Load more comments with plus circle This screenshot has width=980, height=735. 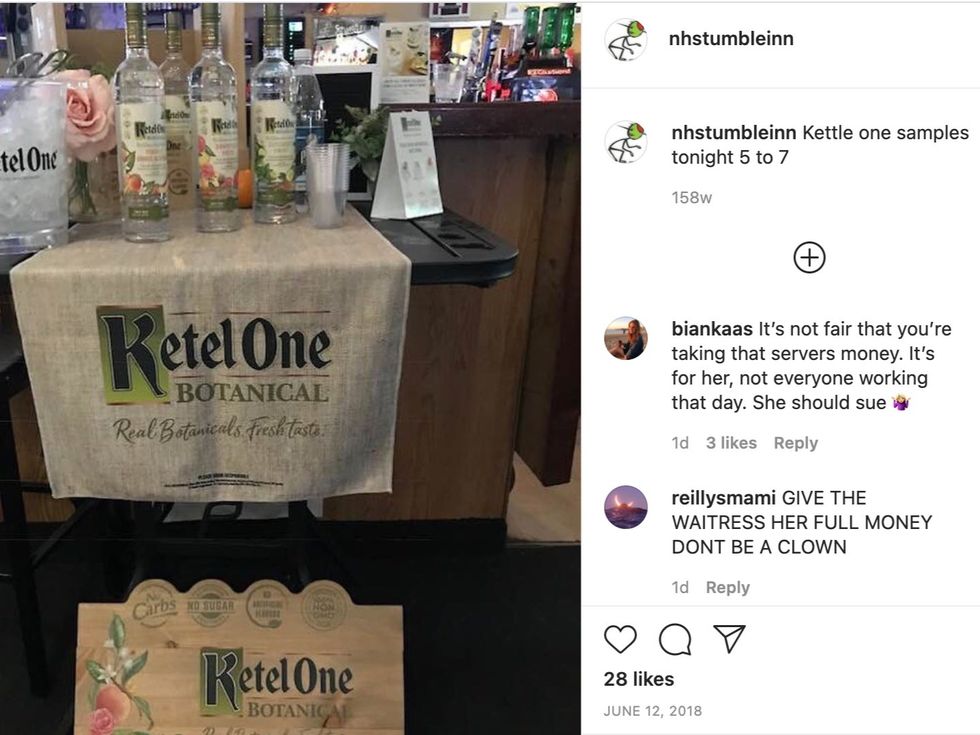(x=809, y=258)
